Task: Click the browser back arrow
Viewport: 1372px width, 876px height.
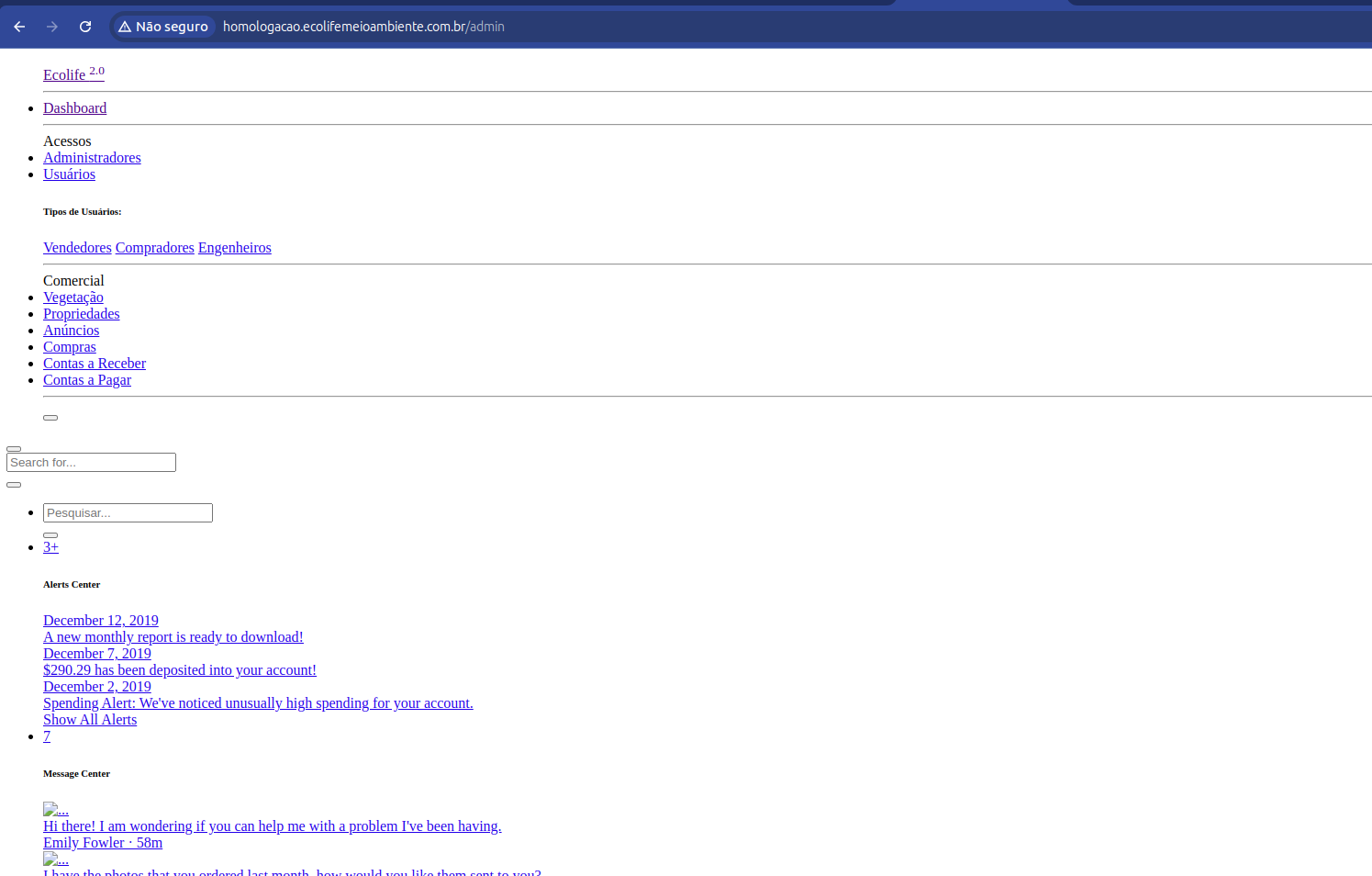Action: (x=19, y=27)
